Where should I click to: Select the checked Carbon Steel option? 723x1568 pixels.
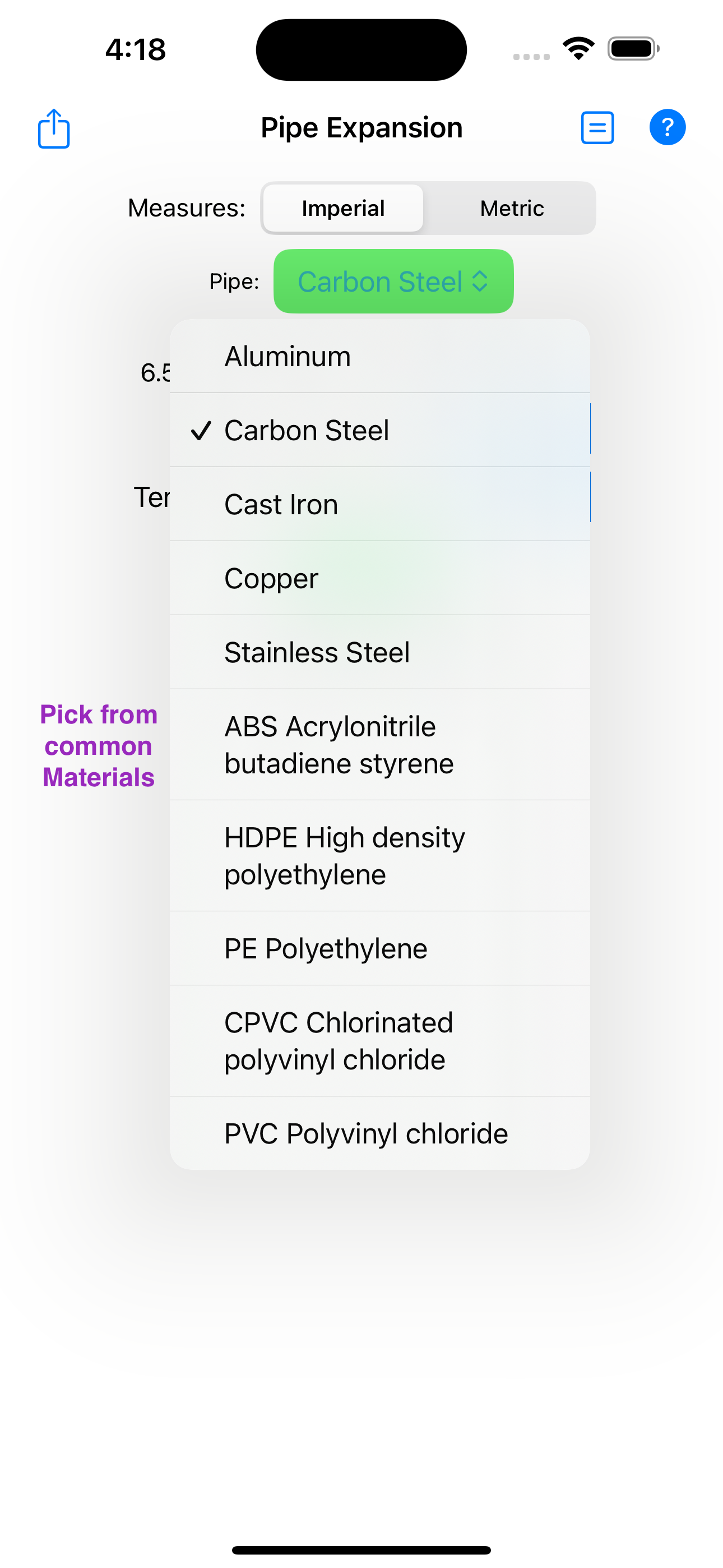click(x=379, y=430)
